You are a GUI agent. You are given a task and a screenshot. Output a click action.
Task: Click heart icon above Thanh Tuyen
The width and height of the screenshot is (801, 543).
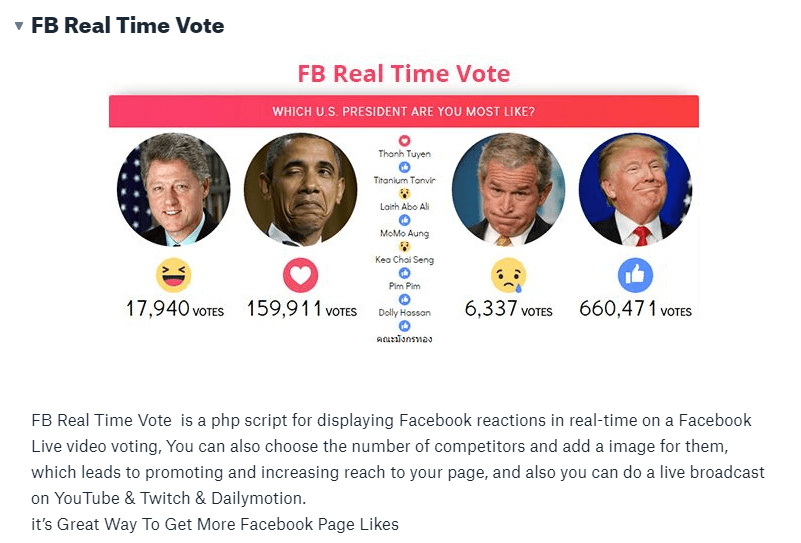coord(404,141)
